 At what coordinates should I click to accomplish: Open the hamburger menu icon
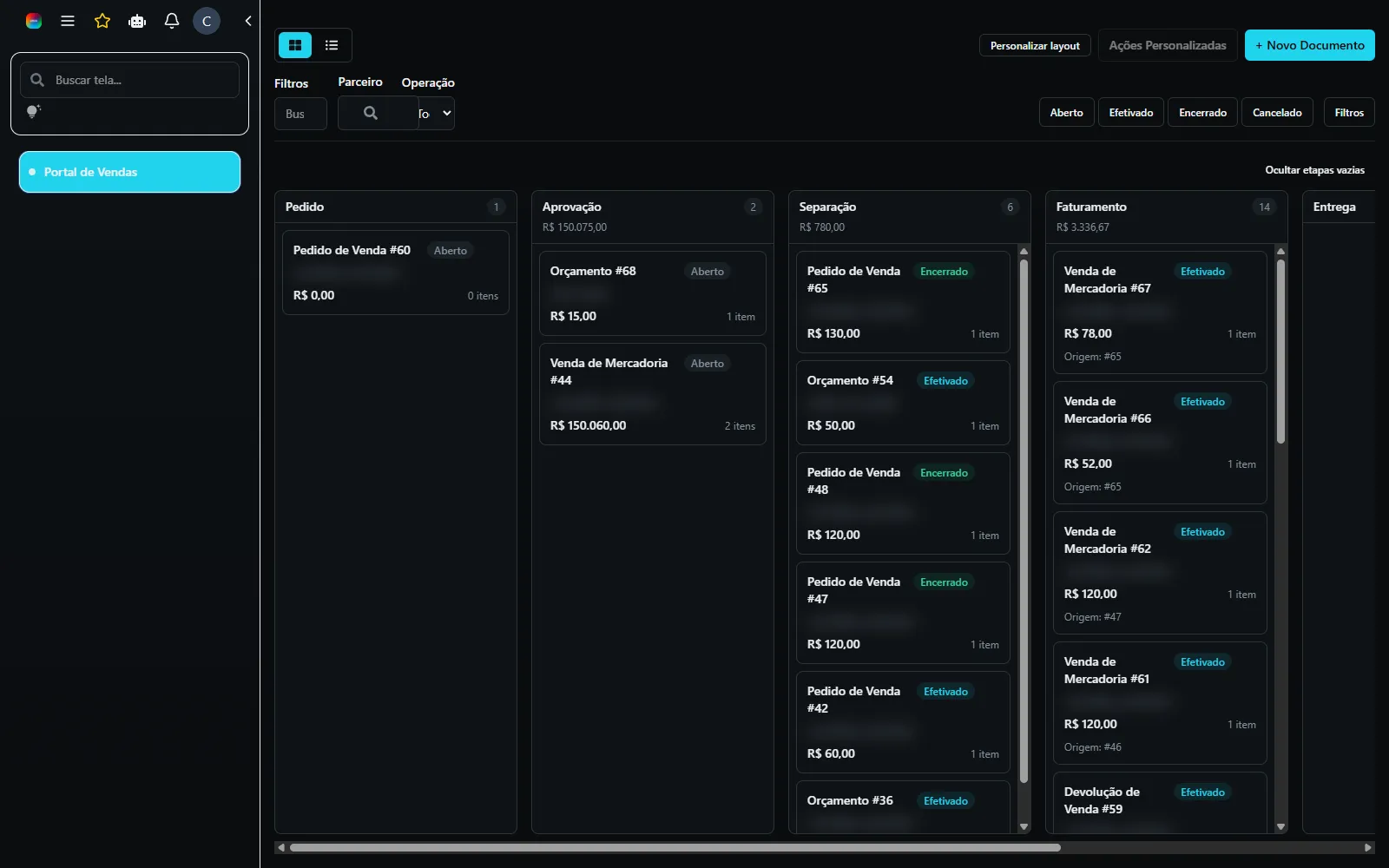[x=68, y=21]
